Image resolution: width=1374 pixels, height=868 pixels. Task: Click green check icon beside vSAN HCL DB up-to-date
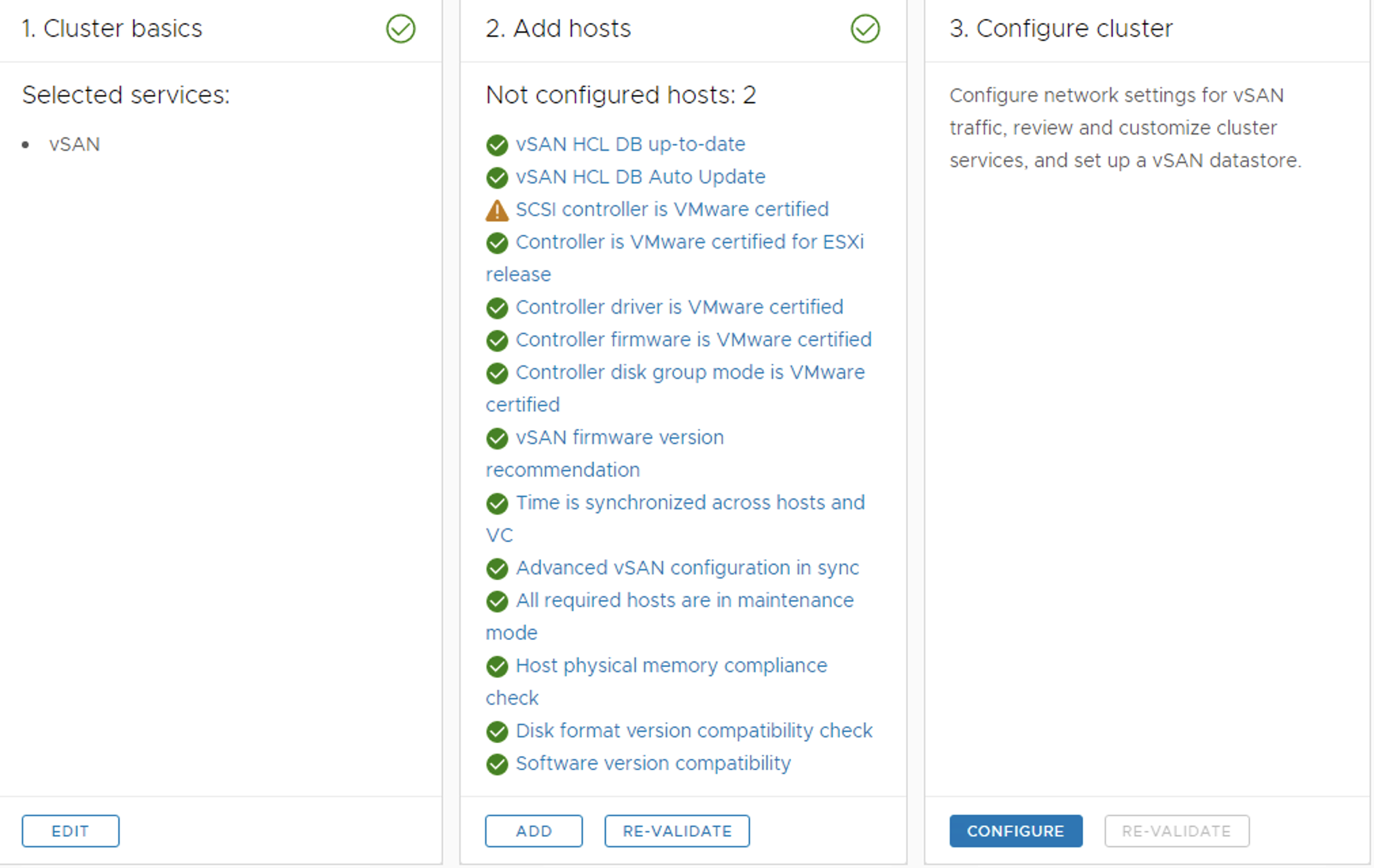[x=497, y=145]
